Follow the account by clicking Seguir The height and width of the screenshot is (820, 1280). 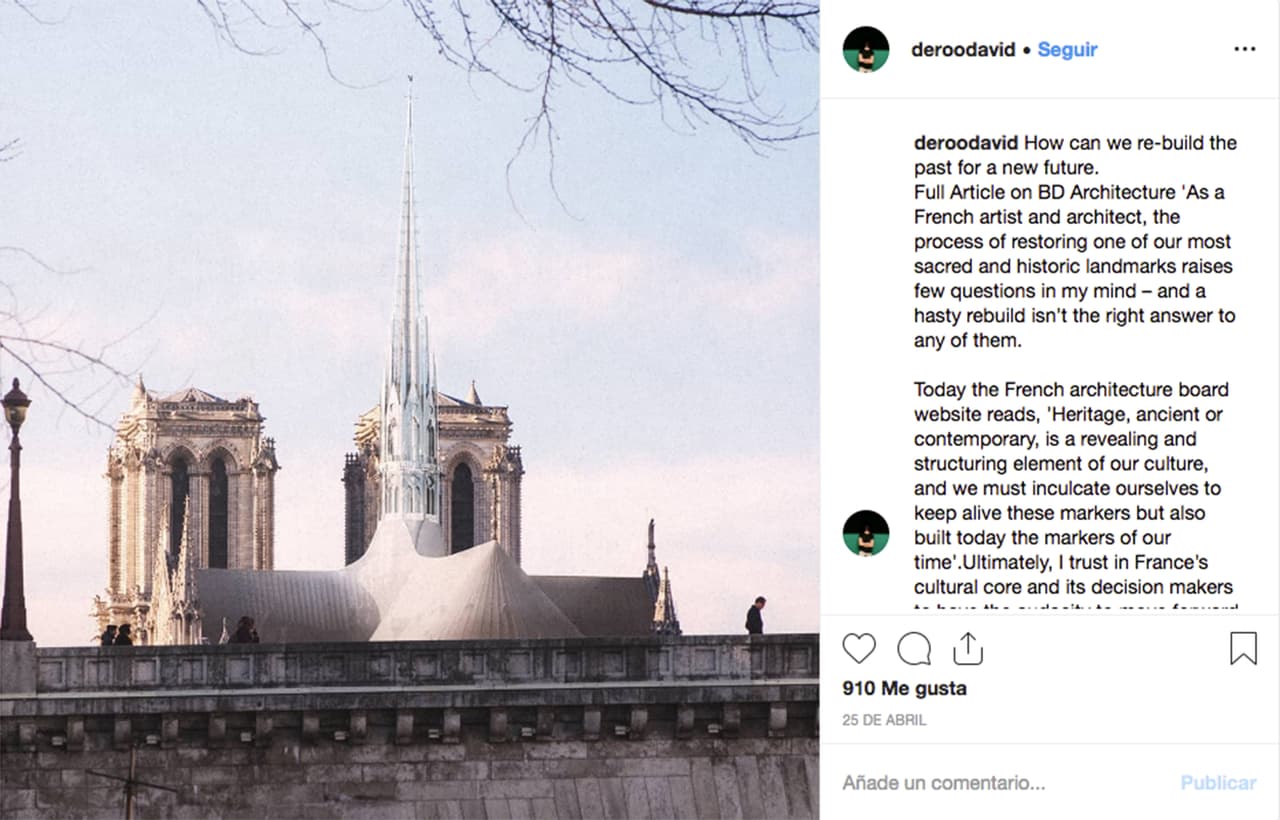(1066, 48)
